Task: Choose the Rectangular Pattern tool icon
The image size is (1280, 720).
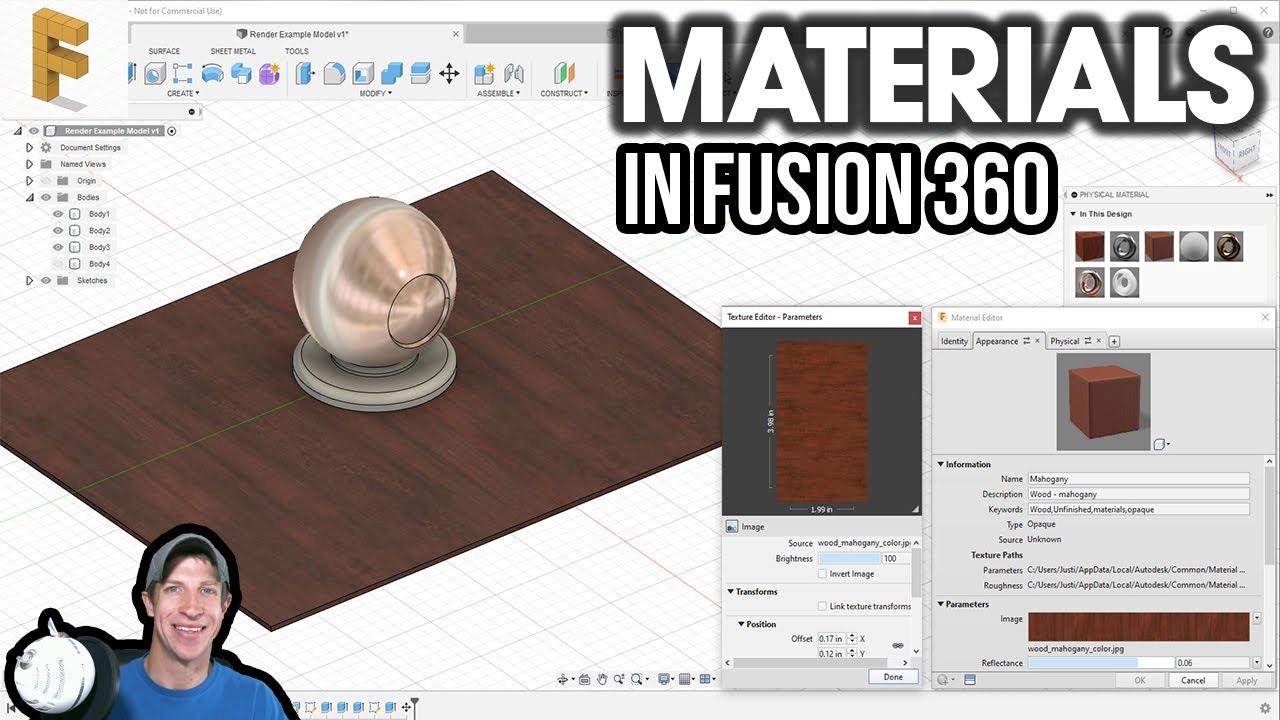Action: tap(182, 73)
